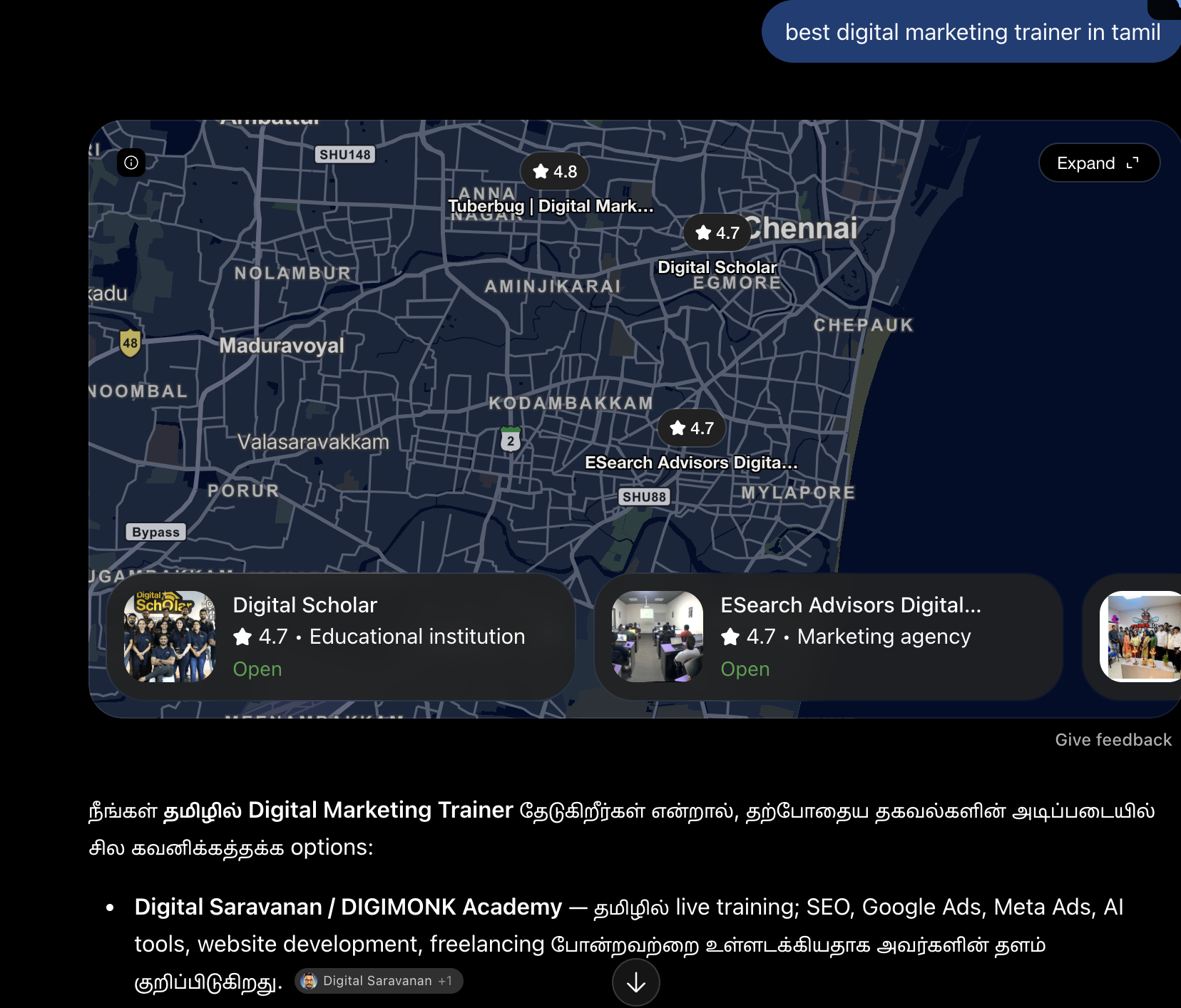The height and width of the screenshot is (1008, 1181).
Task: Select the Tuberbug 4.8 rating pin
Action: 555,171
